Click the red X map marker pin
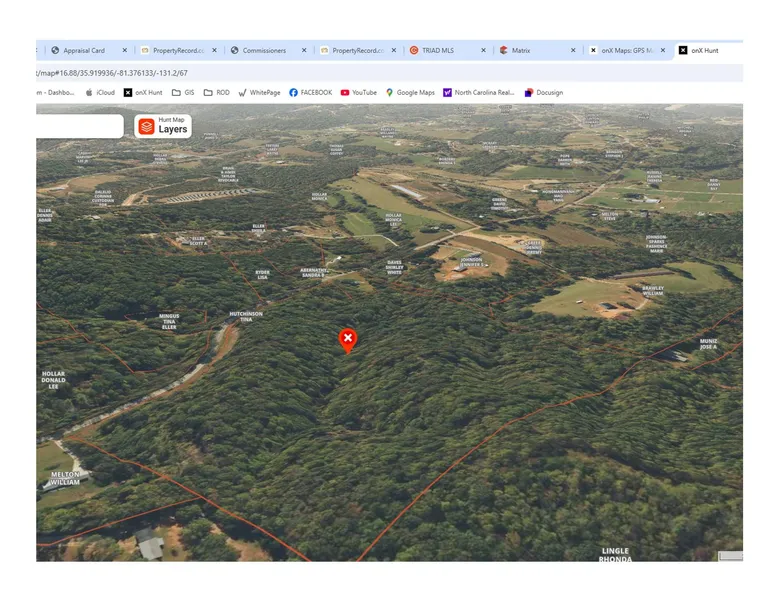 click(347, 340)
